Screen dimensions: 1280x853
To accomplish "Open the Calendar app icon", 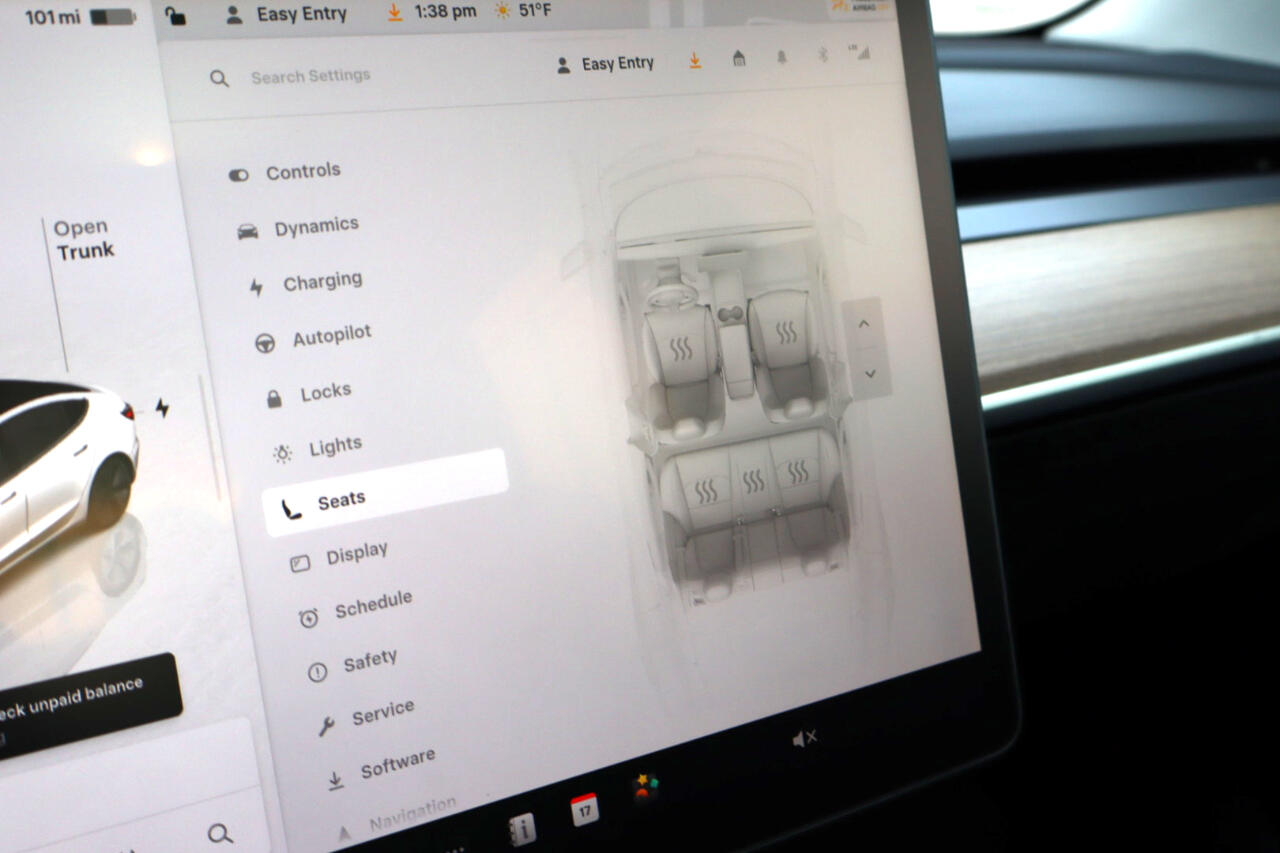I will click(x=584, y=809).
